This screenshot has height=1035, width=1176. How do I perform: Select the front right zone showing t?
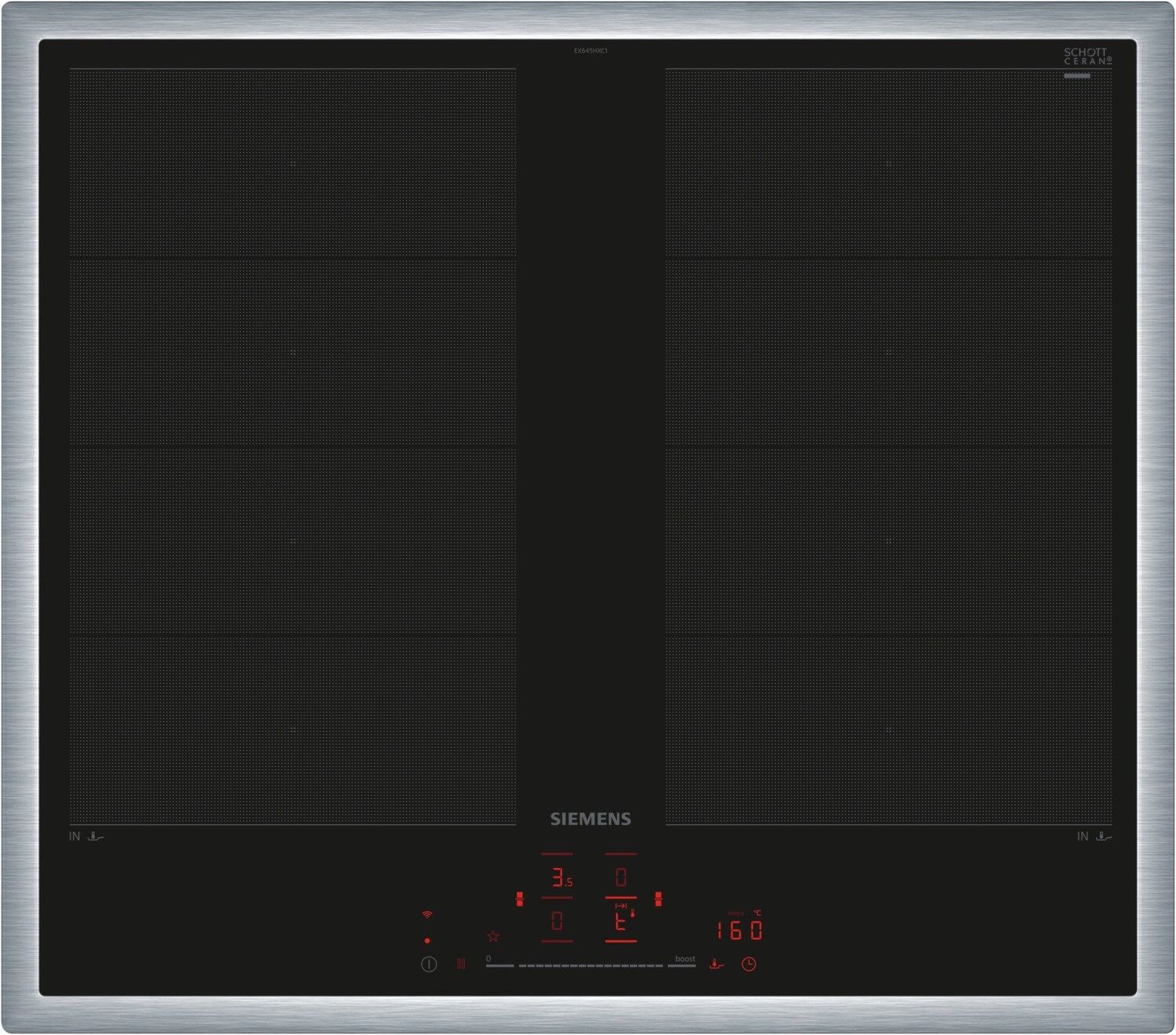click(x=621, y=921)
